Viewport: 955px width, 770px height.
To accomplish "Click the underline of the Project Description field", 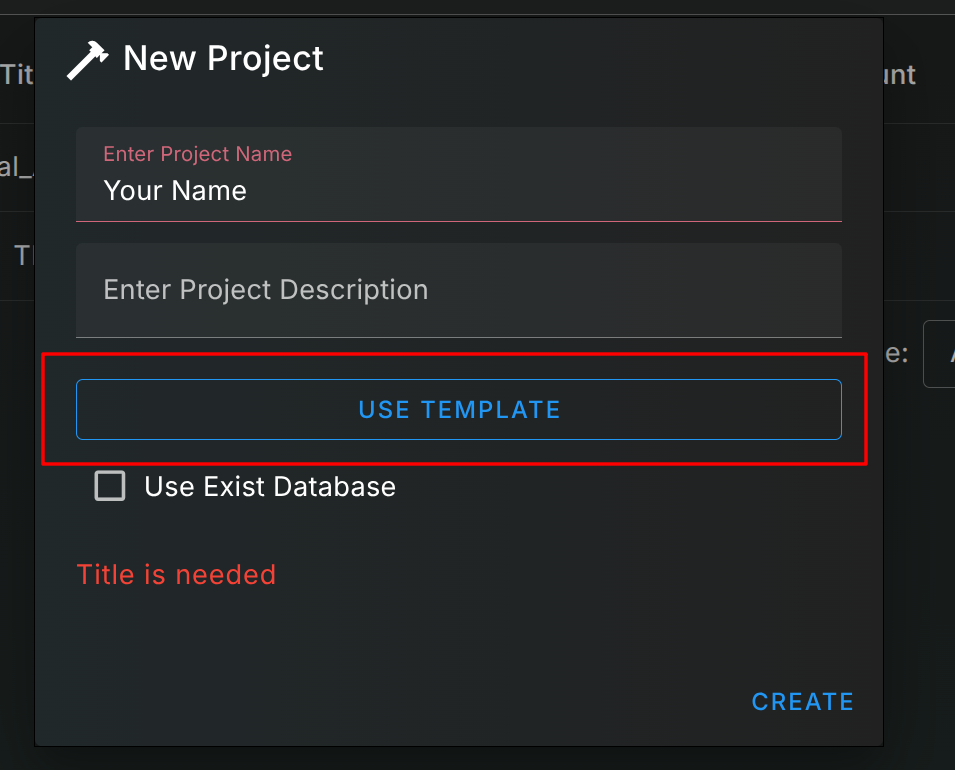I will 458,337.
